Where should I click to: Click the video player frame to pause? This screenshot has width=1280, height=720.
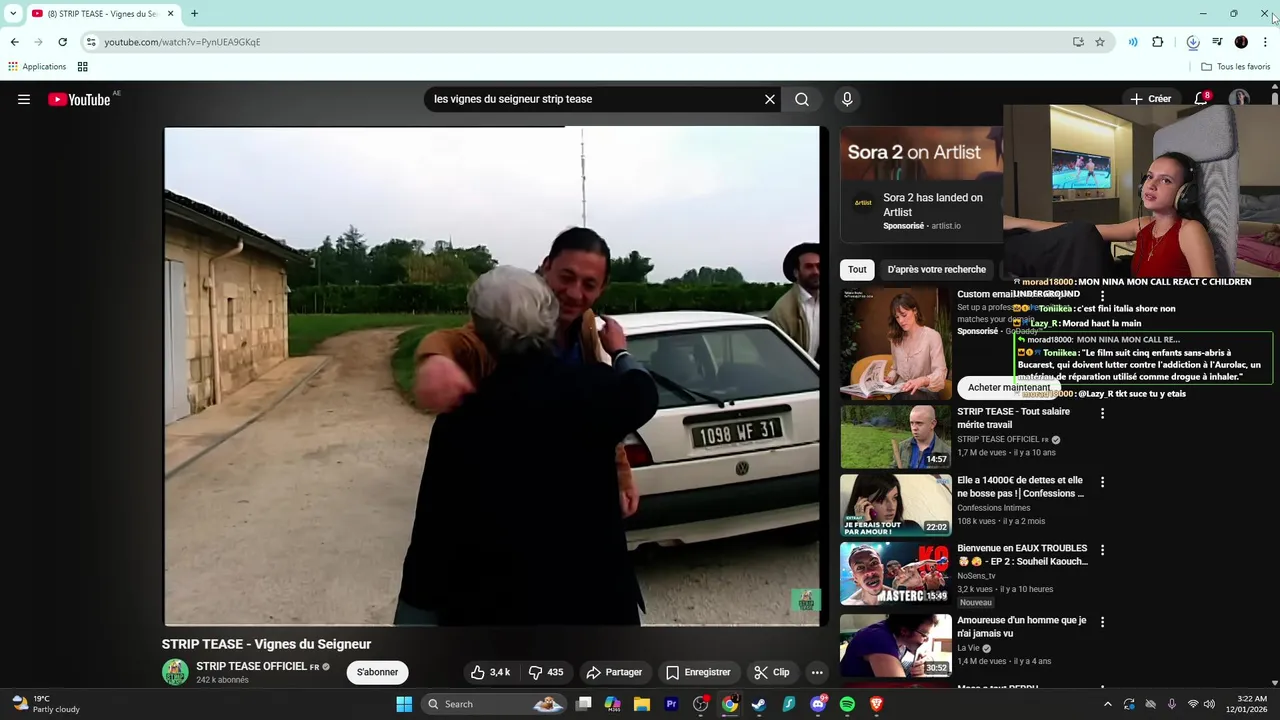492,376
